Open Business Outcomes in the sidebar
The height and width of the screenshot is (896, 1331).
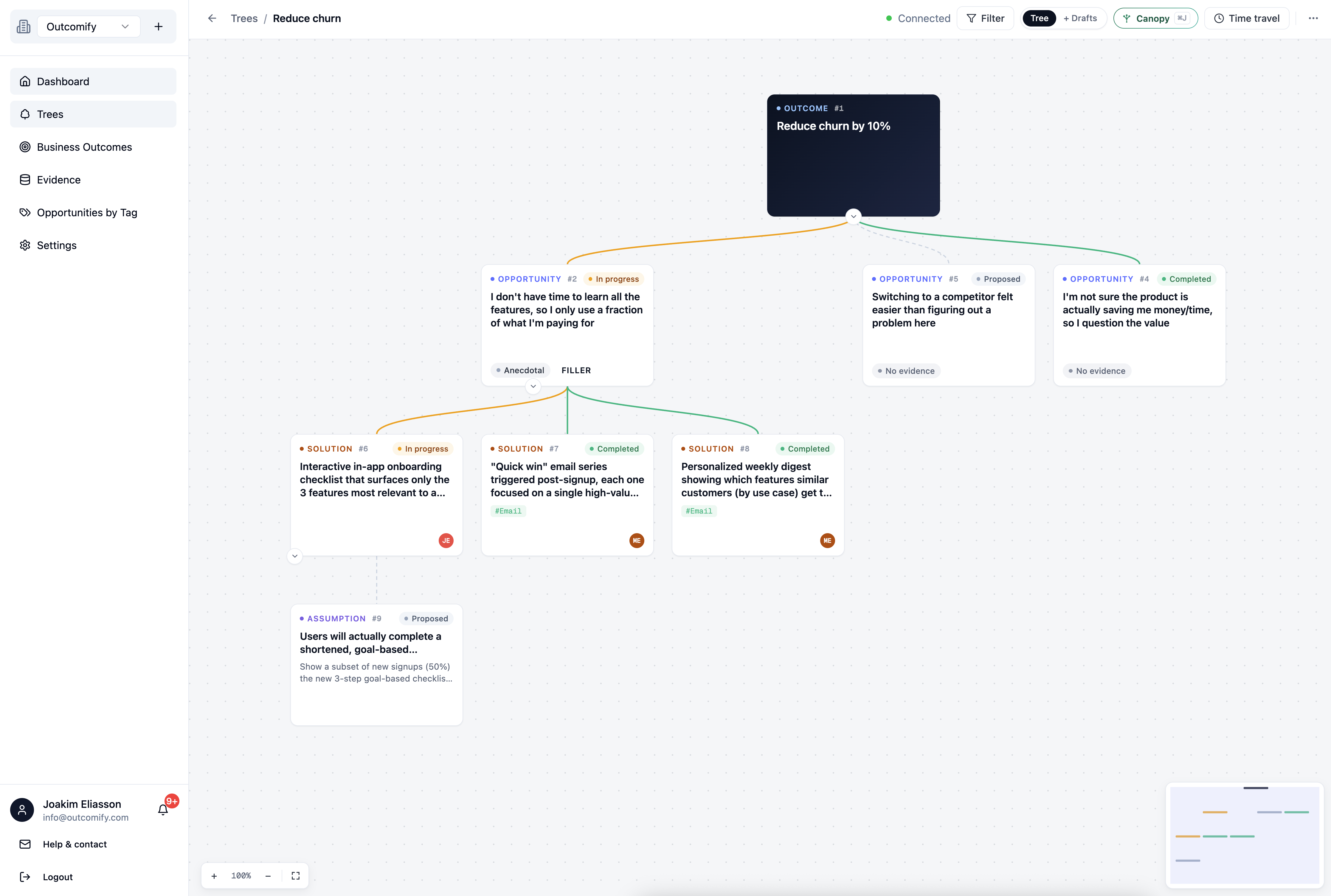pos(93,147)
